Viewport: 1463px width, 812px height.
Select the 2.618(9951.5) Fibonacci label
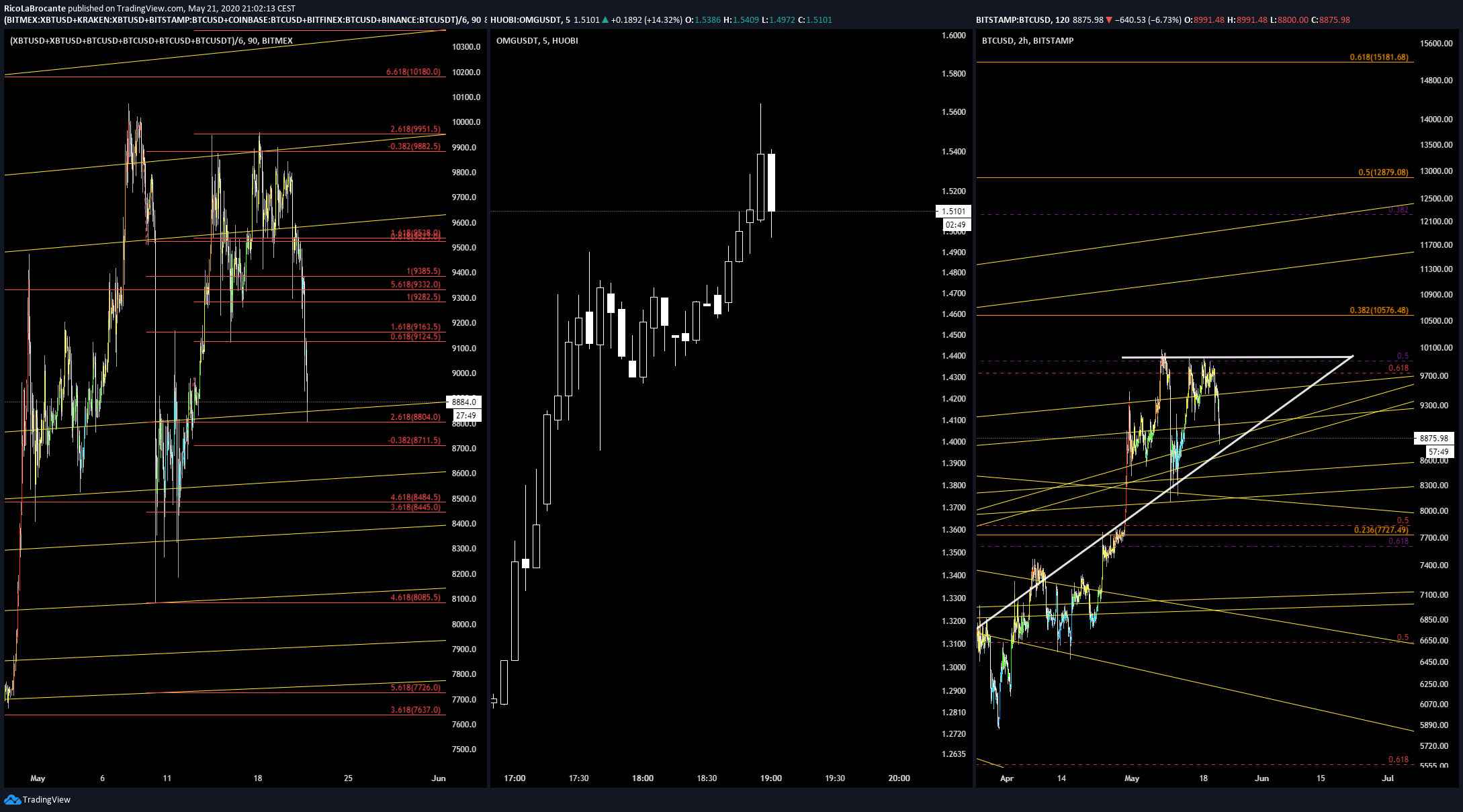click(x=415, y=129)
